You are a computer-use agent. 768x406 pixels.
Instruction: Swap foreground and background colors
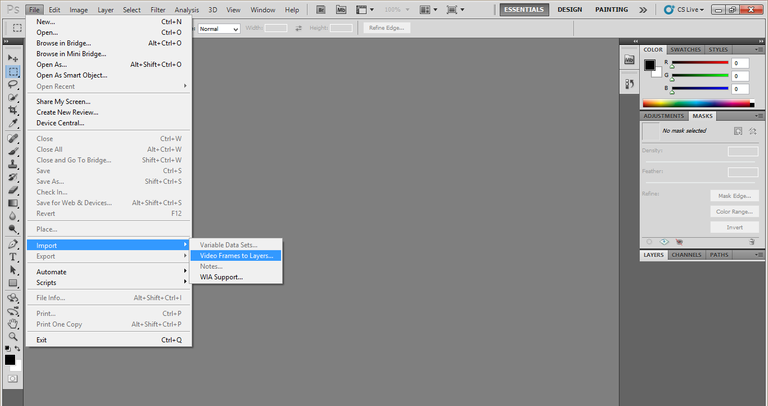coord(18,348)
